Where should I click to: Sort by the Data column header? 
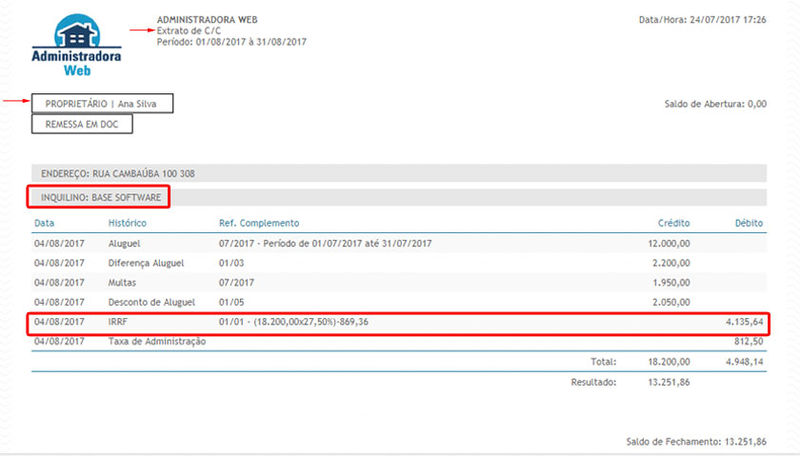tap(44, 222)
